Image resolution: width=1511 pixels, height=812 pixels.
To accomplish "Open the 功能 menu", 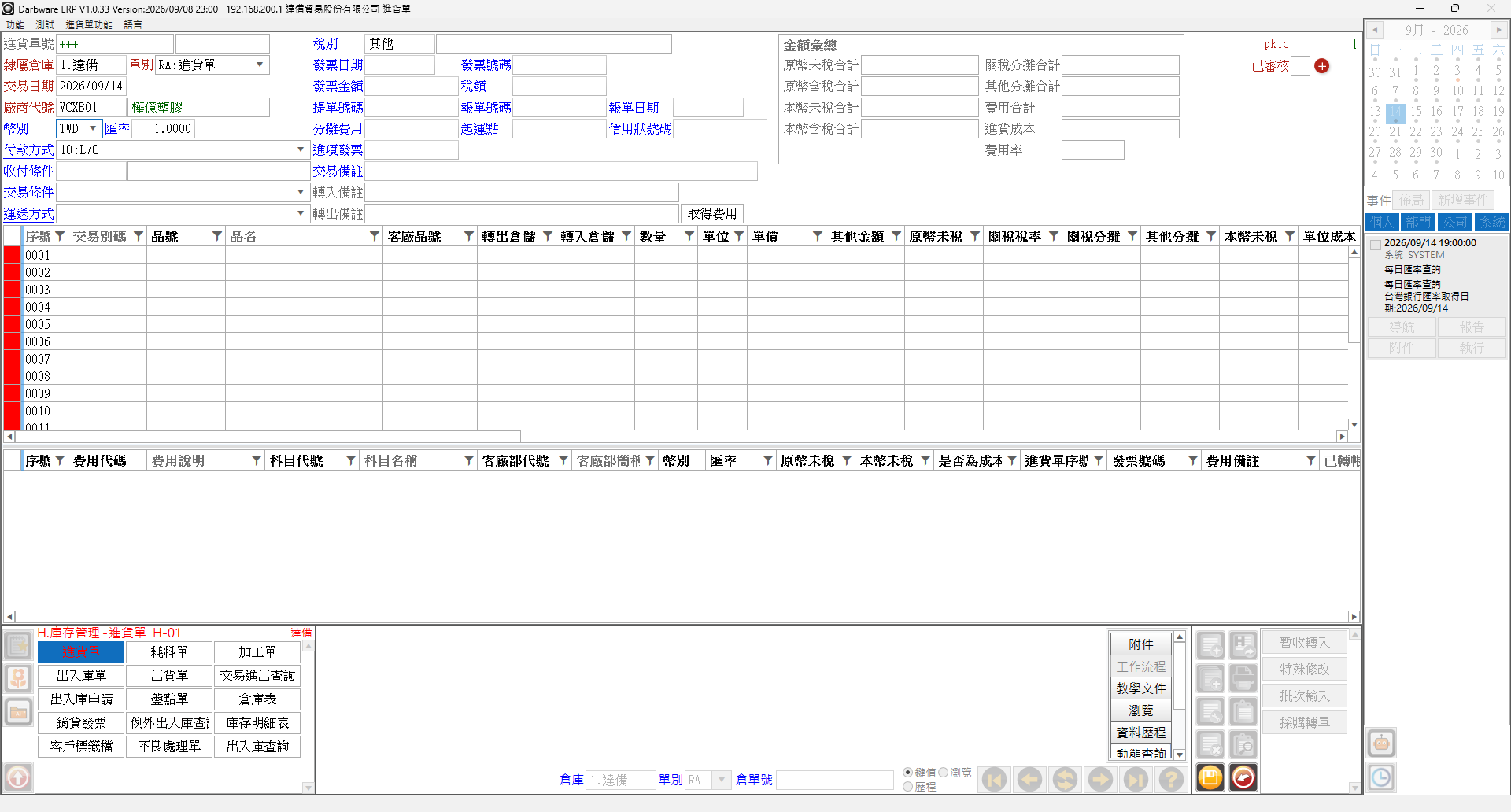I will pyautogui.click(x=15, y=25).
